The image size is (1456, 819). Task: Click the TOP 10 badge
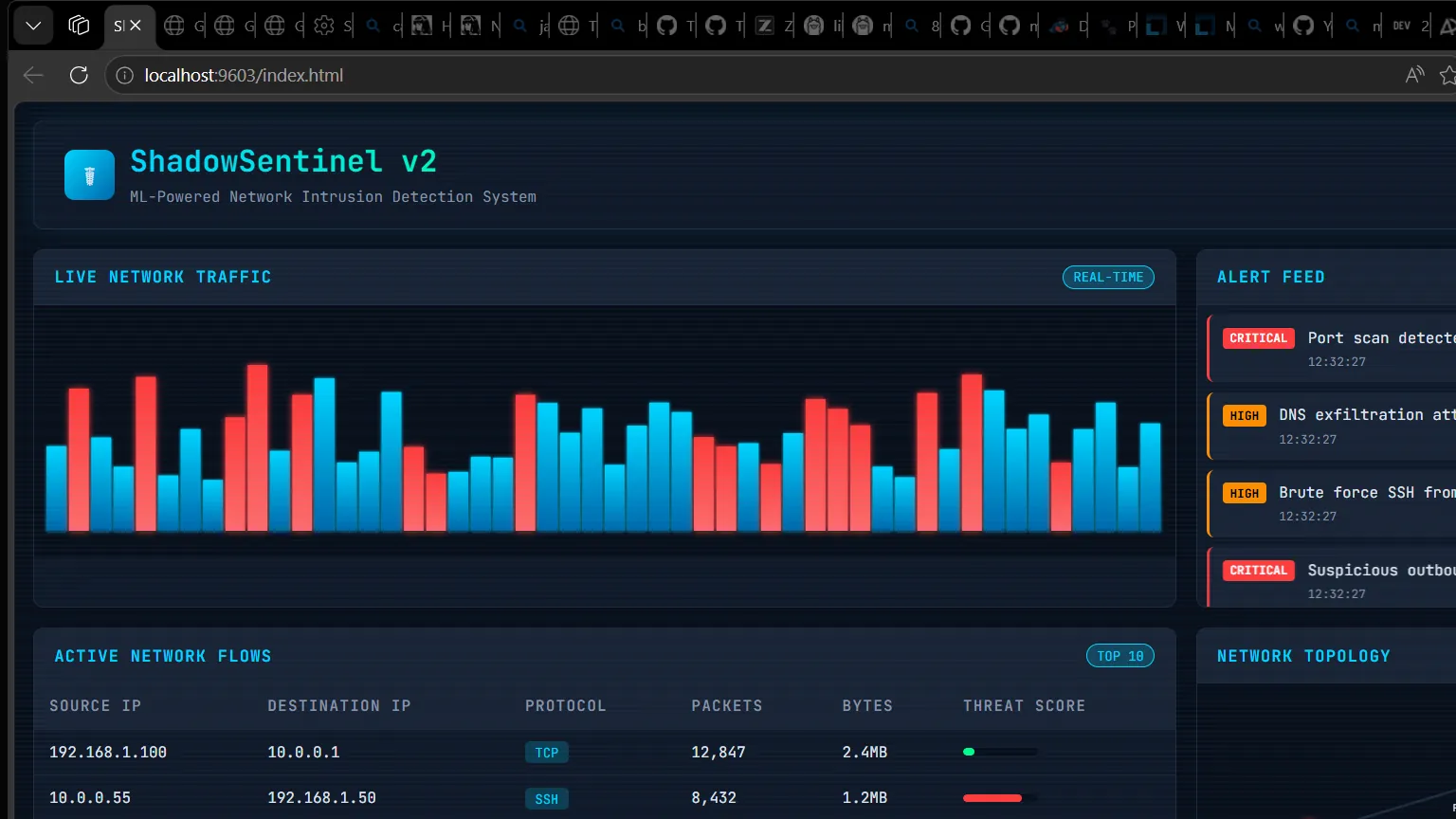point(1119,656)
